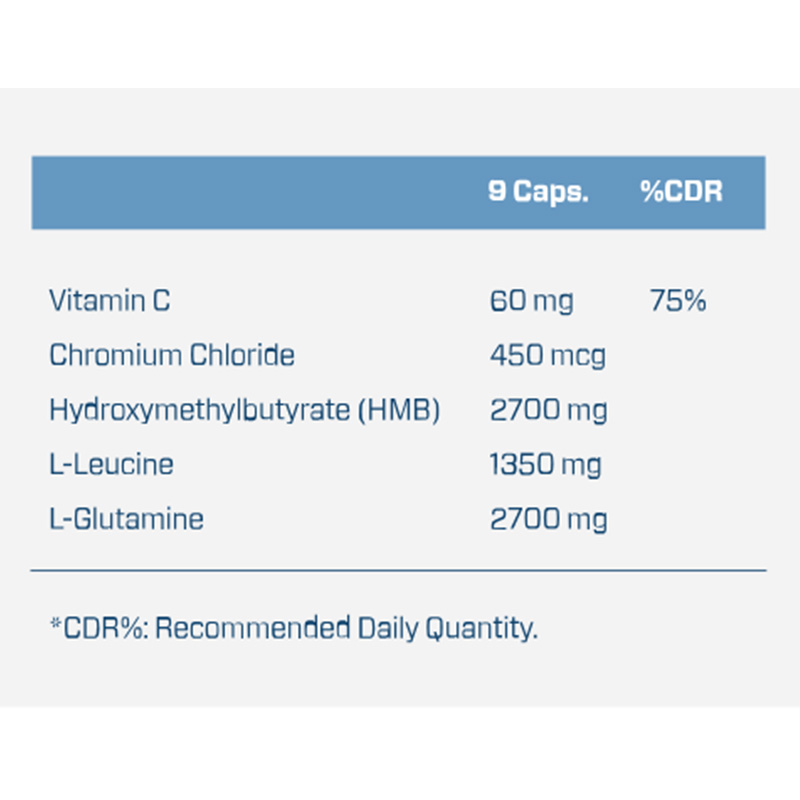Click the empty %CDR cell for L-Glutamine

tap(680, 519)
